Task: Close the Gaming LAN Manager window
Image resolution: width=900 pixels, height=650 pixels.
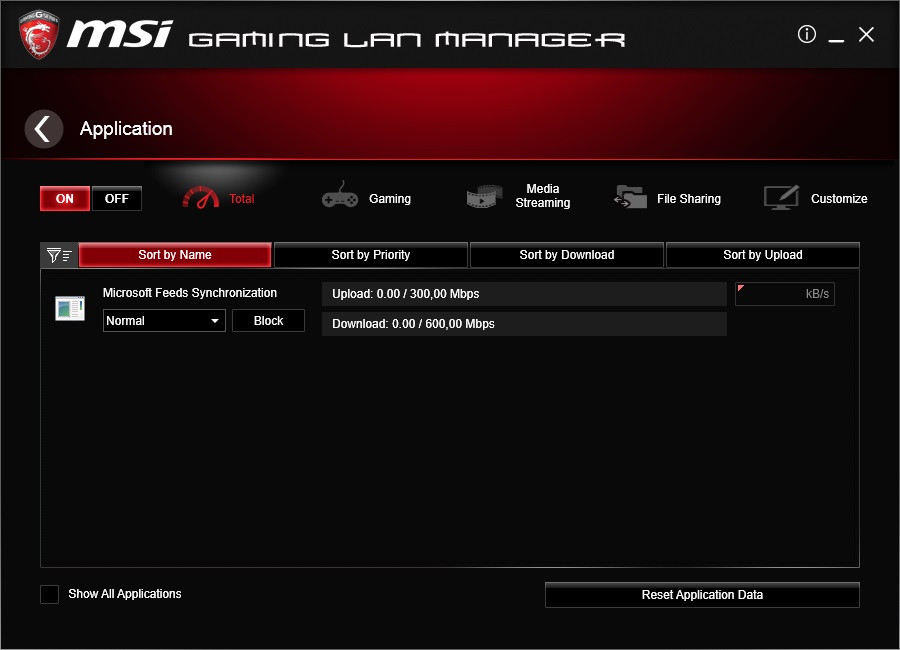Action: pos(866,34)
